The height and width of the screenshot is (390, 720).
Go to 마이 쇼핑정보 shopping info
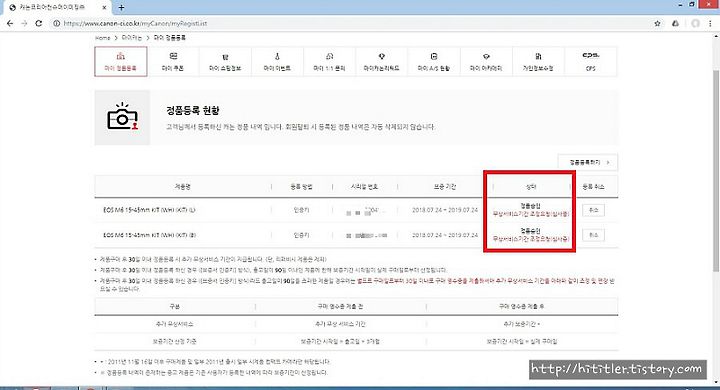(x=225, y=62)
